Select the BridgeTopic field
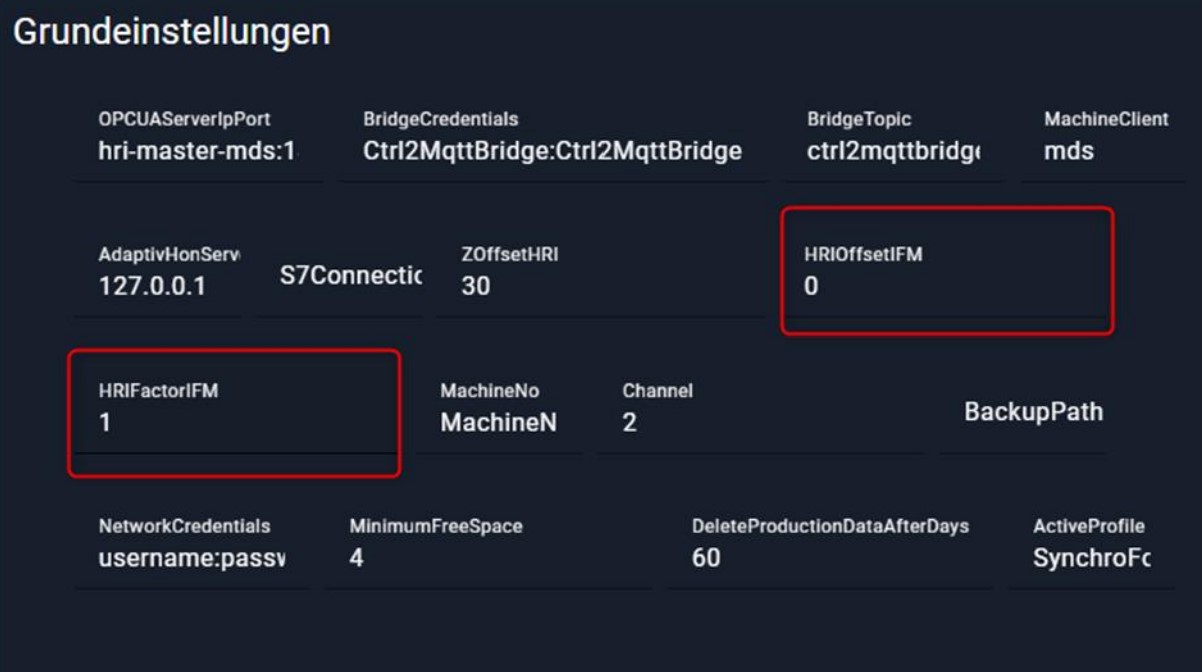 (893, 152)
